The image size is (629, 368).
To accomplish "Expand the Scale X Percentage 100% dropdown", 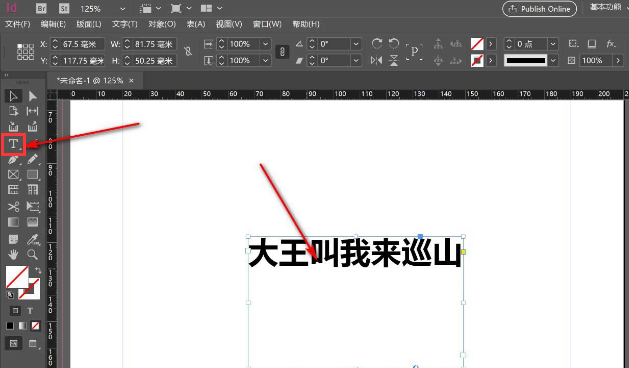I will click(265, 44).
